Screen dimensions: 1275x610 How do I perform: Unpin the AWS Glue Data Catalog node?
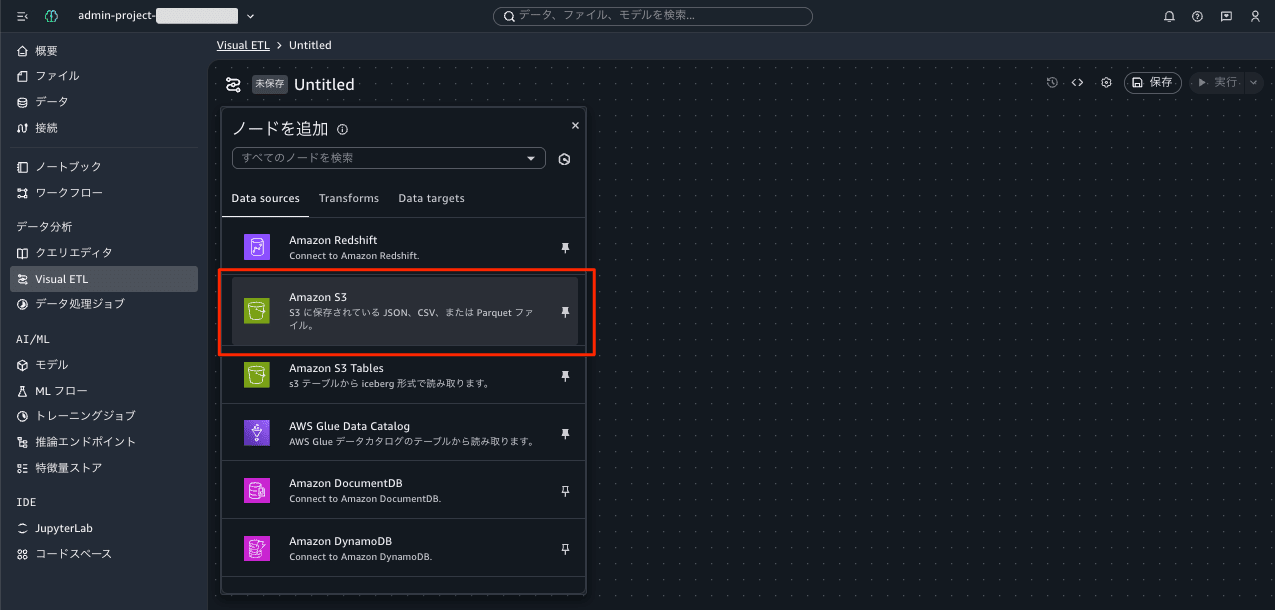pos(565,434)
